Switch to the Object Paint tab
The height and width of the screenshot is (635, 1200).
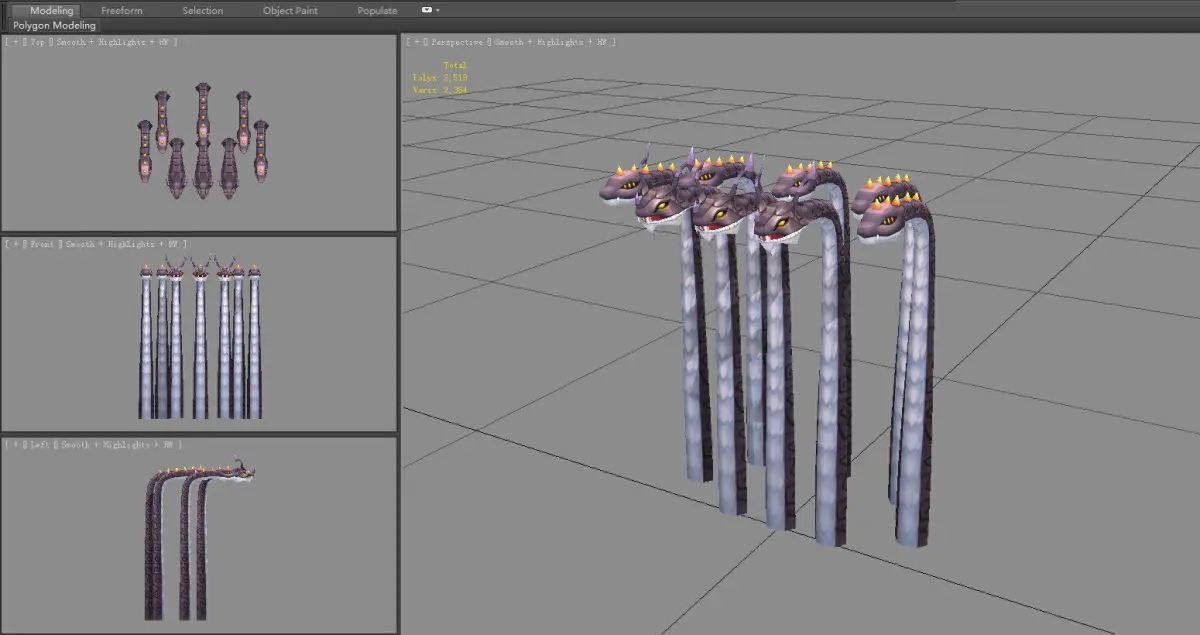tap(290, 10)
